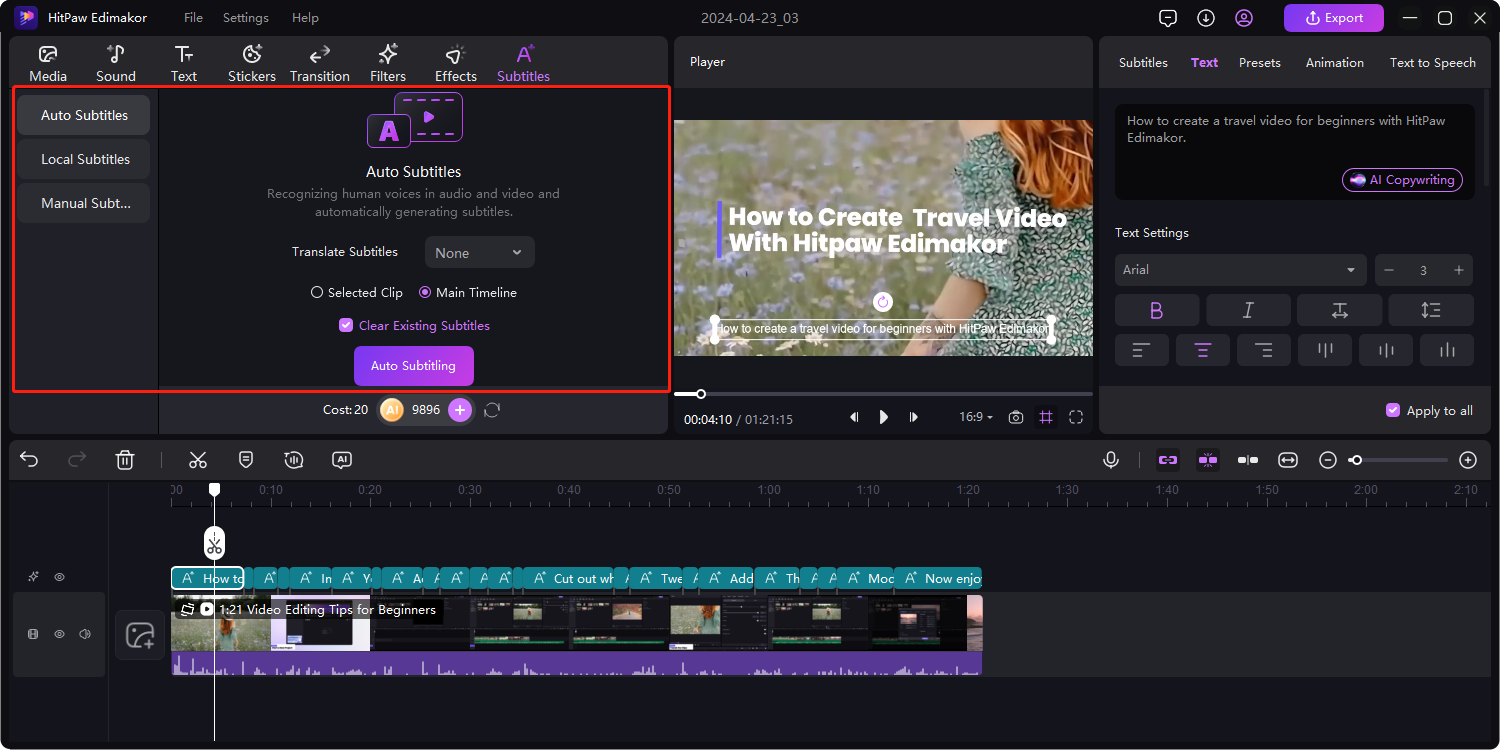The height and width of the screenshot is (750, 1500).
Task: Click the line spacing icon
Action: [1431, 310]
